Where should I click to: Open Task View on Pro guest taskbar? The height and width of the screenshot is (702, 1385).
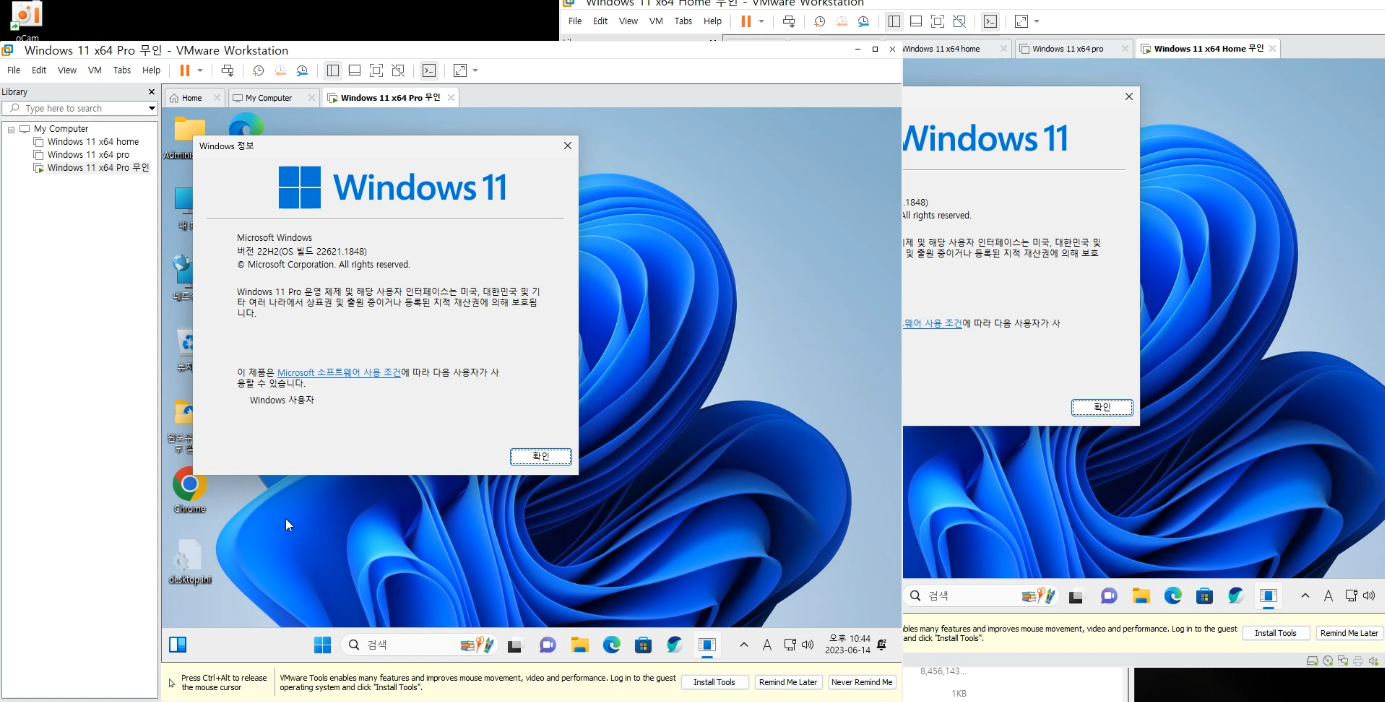coord(515,645)
